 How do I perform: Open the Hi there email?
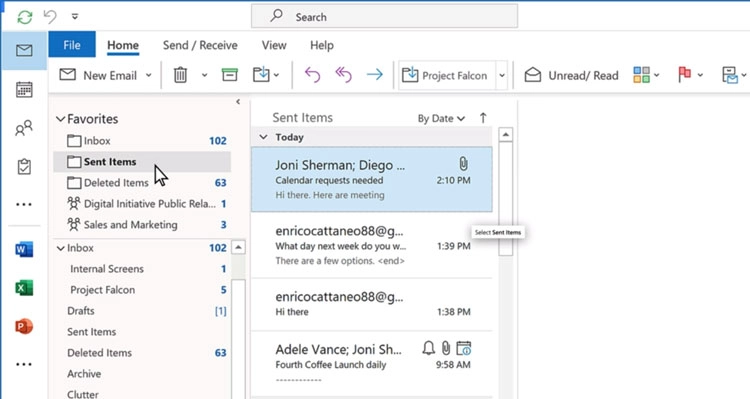click(372, 304)
